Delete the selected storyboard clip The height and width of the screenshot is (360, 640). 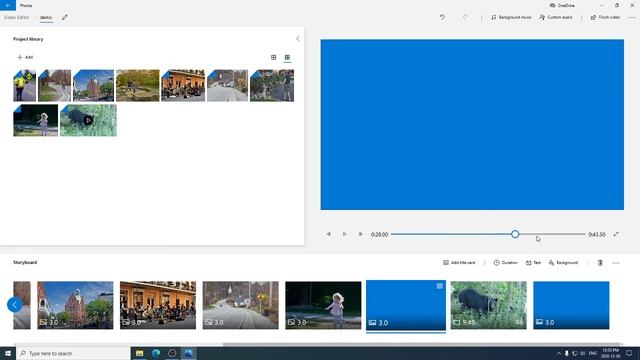click(x=600, y=263)
